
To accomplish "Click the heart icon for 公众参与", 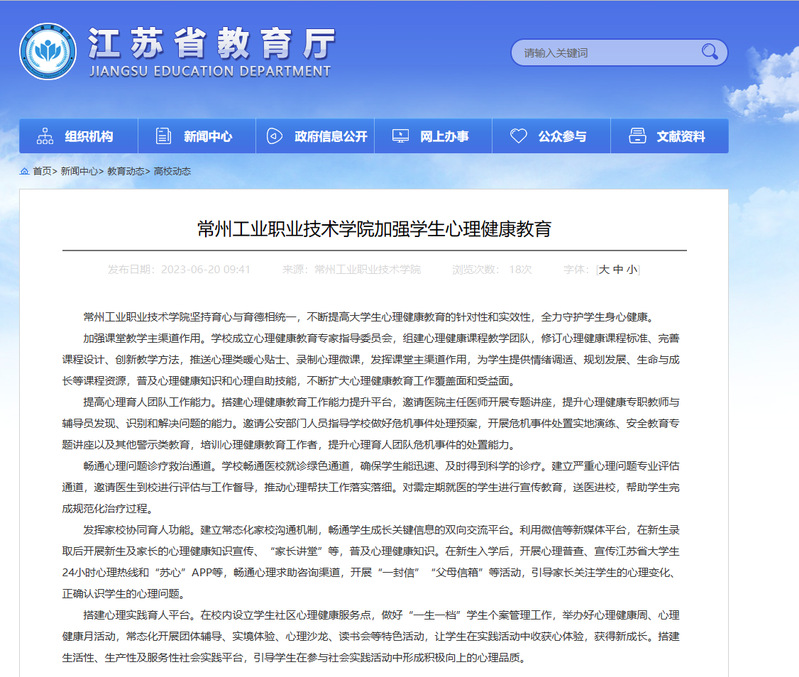I will coord(517,136).
